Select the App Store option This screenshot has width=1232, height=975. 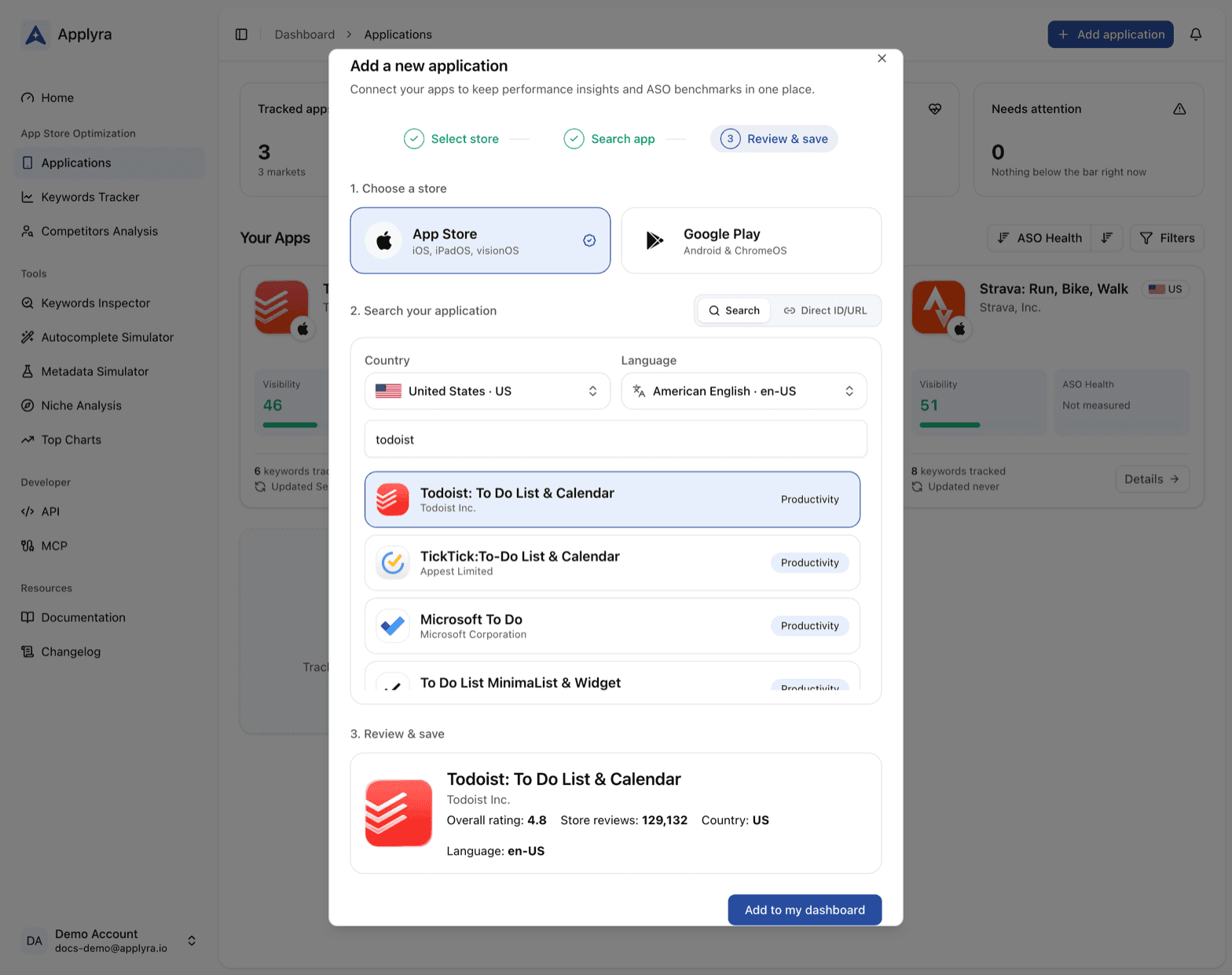(480, 240)
